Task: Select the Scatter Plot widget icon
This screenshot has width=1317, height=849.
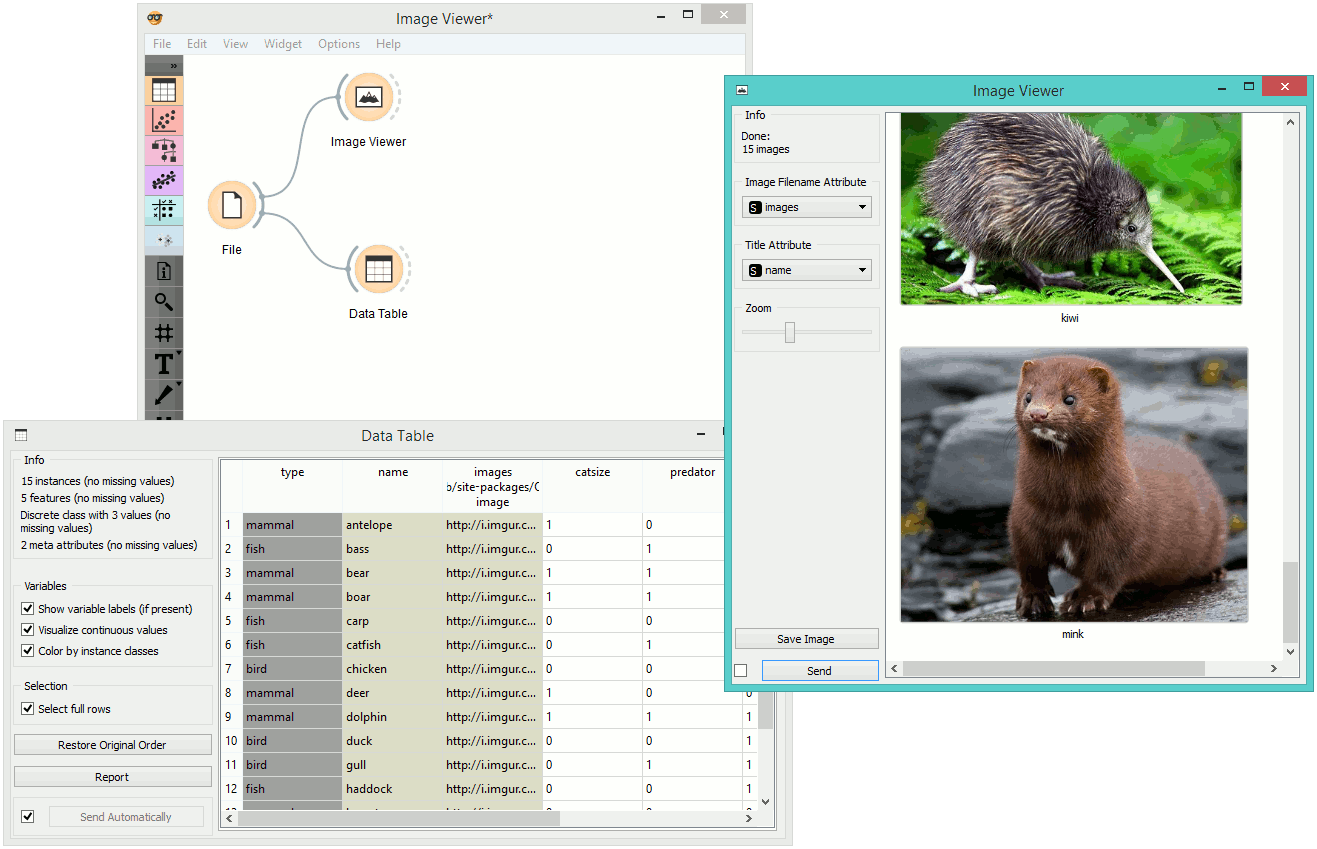Action: [163, 119]
